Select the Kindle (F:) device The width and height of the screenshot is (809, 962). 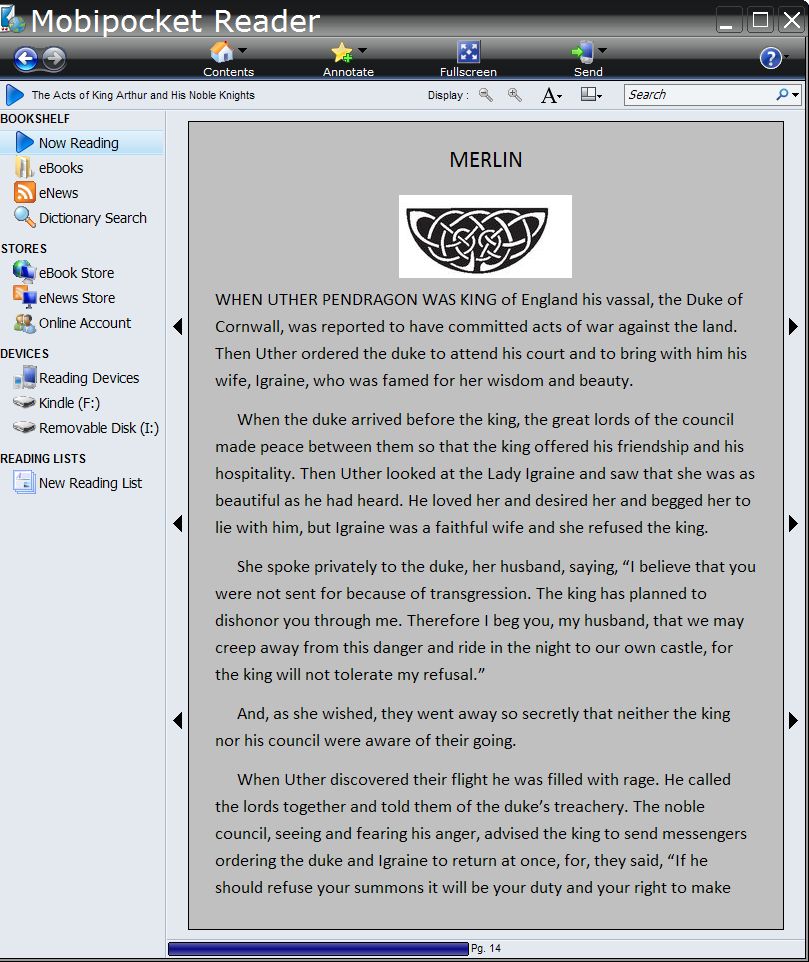pos(69,403)
